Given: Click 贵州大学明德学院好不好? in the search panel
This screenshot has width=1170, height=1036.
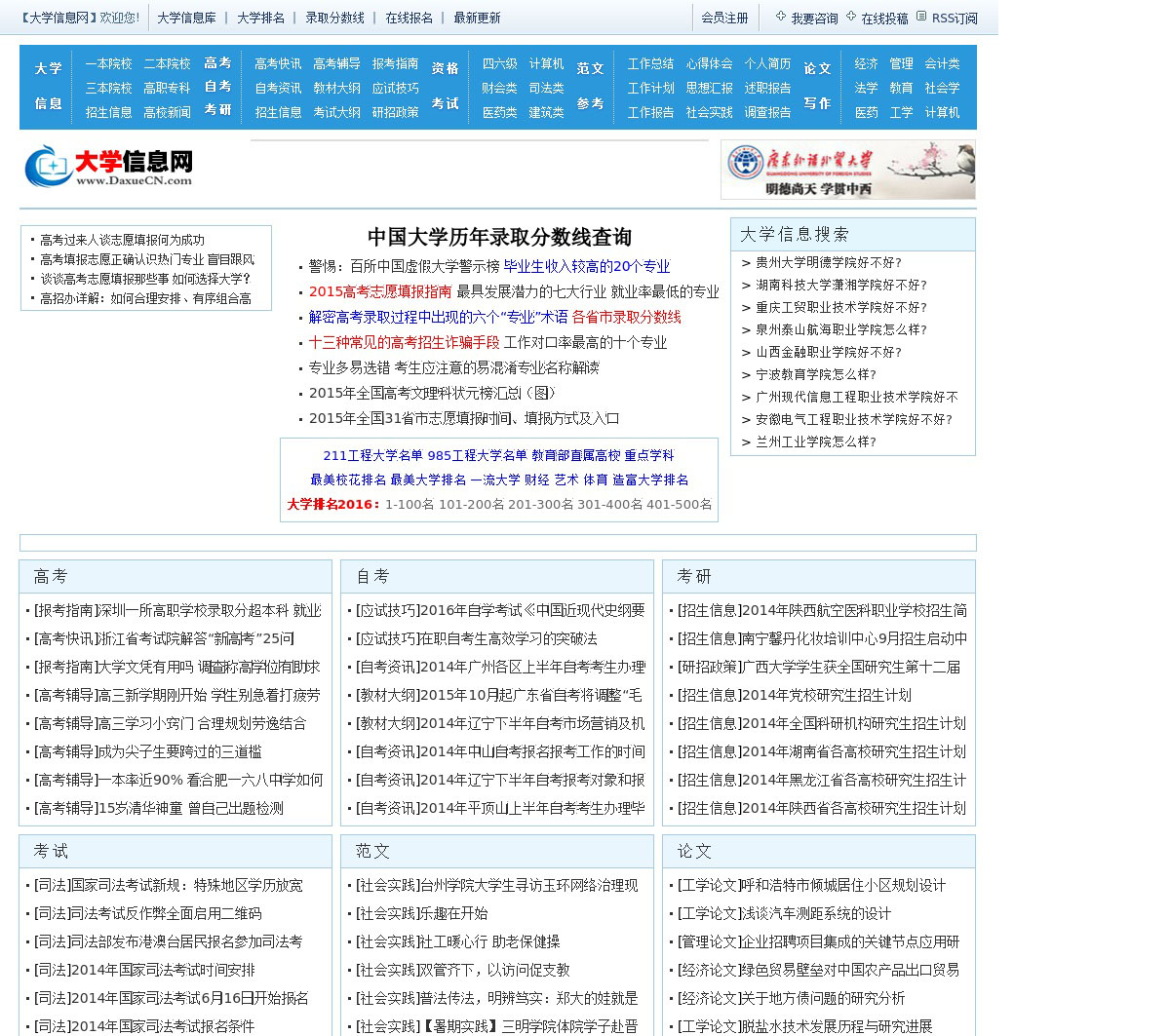Looking at the screenshot, I should click(828, 262).
